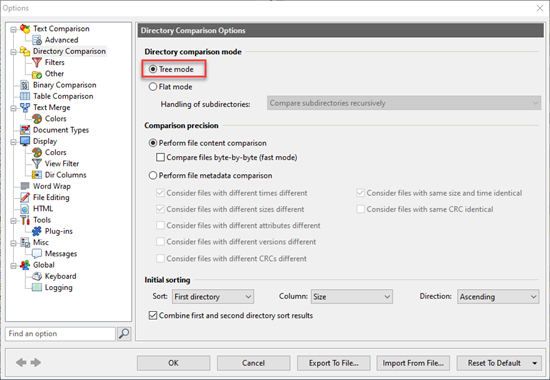Collapse the Text Comparison tree node
This screenshot has width=550, height=380.
coord(13,29)
